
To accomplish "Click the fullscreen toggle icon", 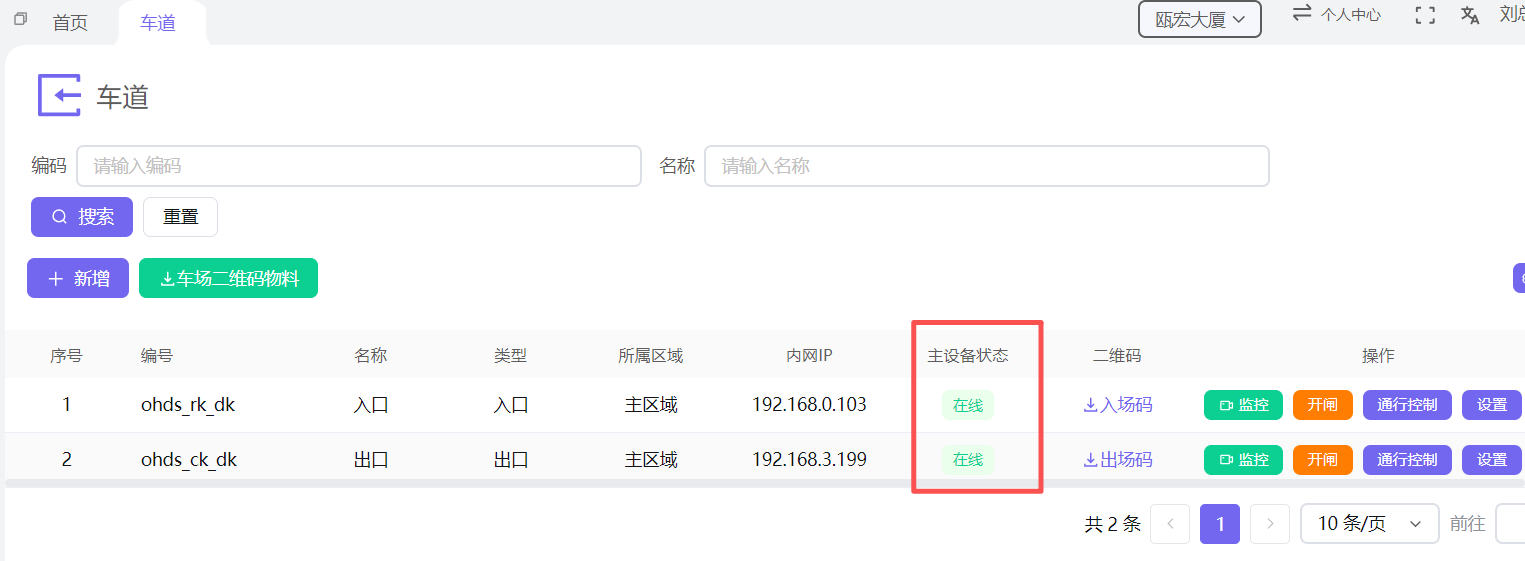I will pyautogui.click(x=1425, y=15).
